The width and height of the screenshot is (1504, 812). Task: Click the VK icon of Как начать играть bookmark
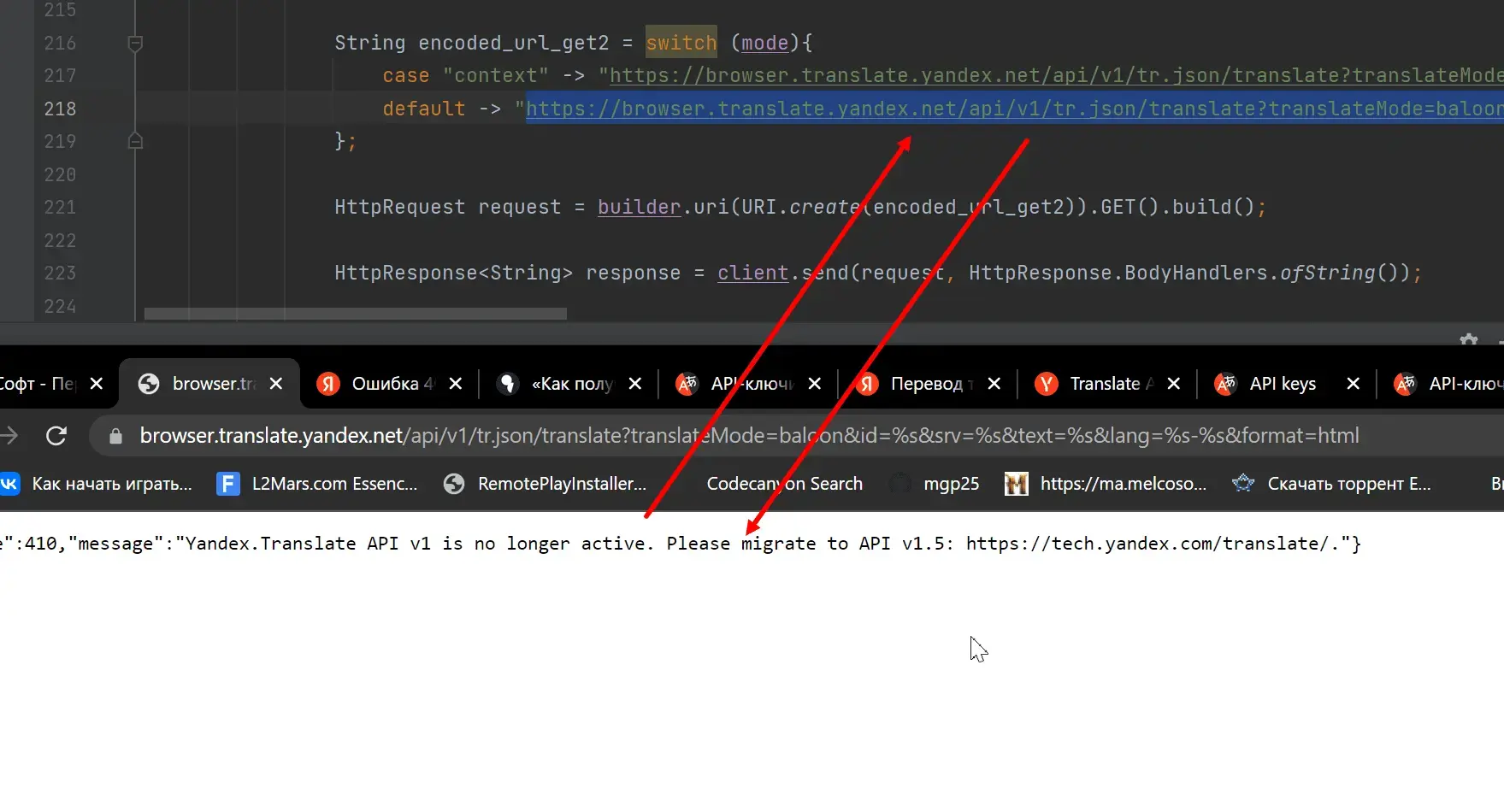tap(9, 484)
